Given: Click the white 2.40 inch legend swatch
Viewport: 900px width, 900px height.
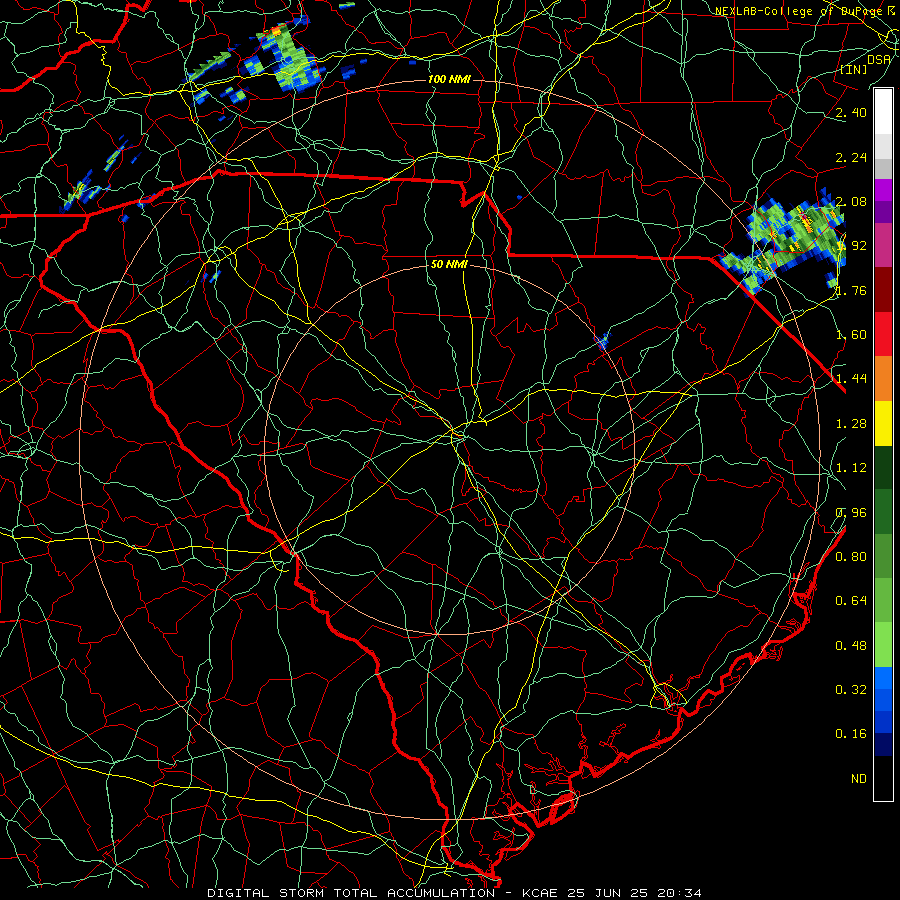Looking at the screenshot, I should point(883,111).
